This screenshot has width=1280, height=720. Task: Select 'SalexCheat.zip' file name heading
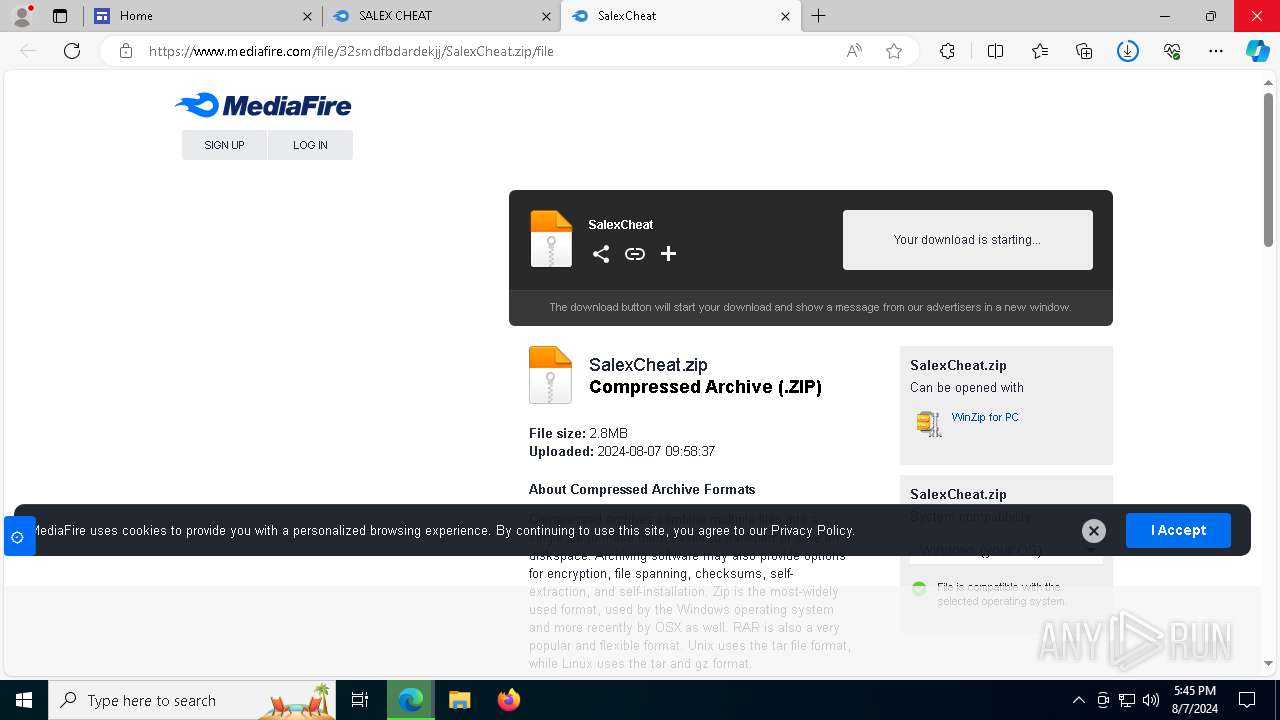[648, 365]
